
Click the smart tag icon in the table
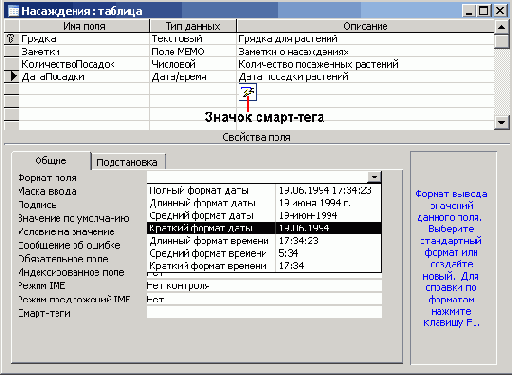(x=248, y=92)
